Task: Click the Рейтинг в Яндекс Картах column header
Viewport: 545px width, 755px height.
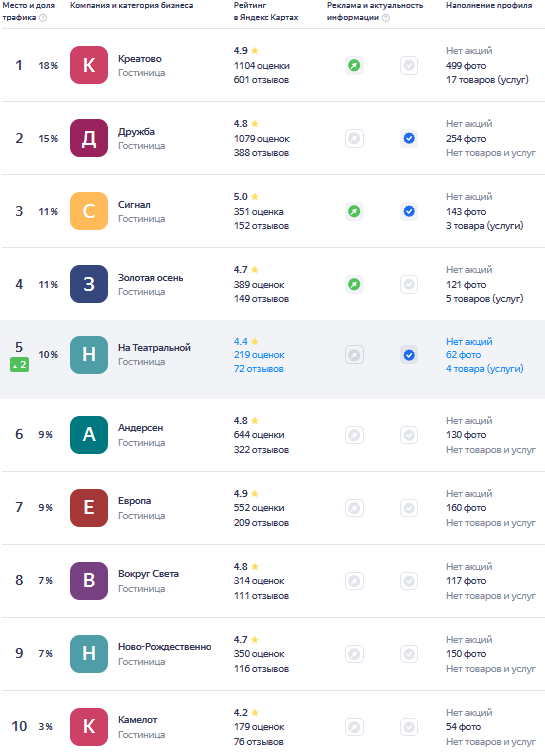Action: click(x=266, y=12)
